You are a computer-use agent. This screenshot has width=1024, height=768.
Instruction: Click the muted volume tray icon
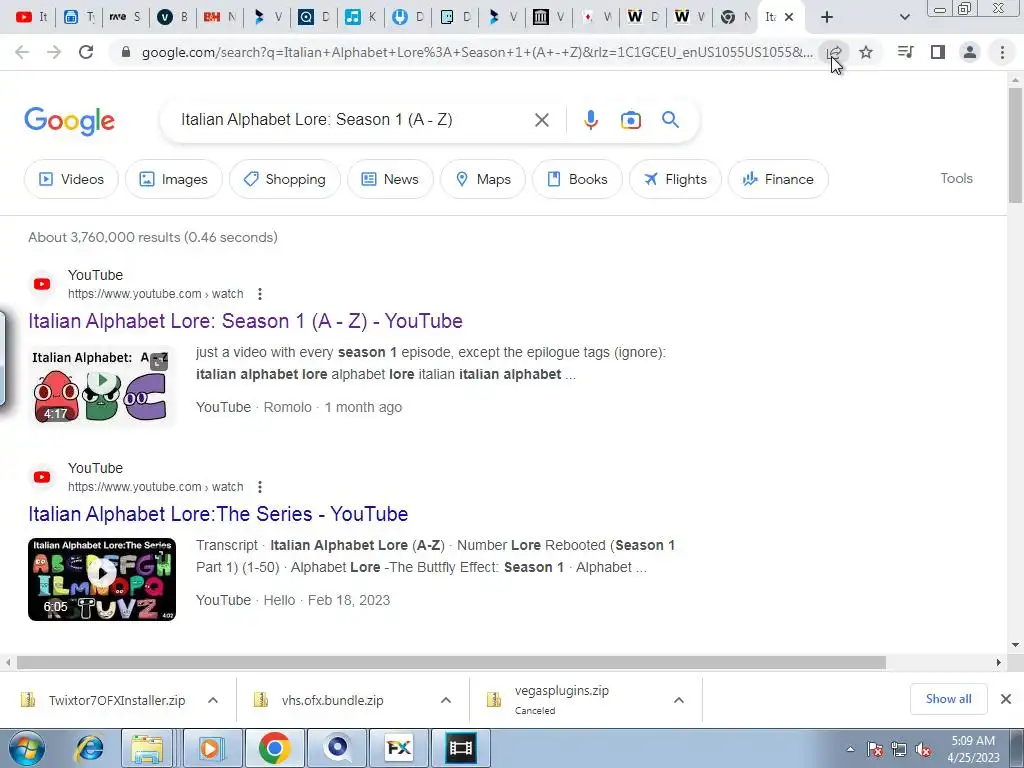pos(923,750)
